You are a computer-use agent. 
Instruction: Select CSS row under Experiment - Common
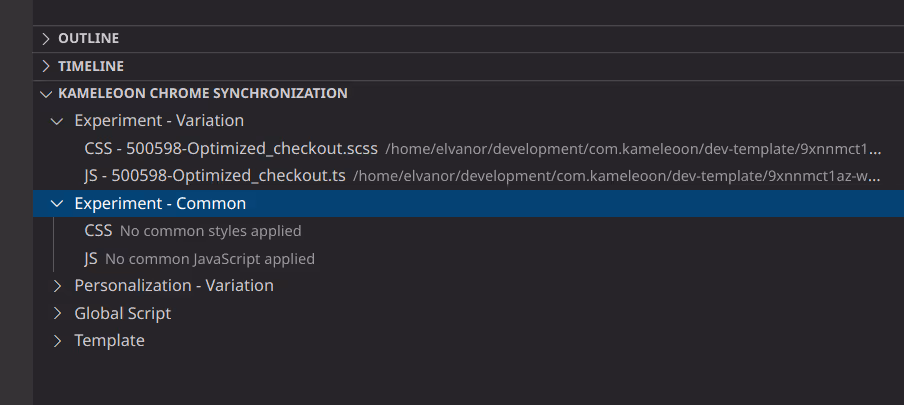pyautogui.click(x=468, y=231)
